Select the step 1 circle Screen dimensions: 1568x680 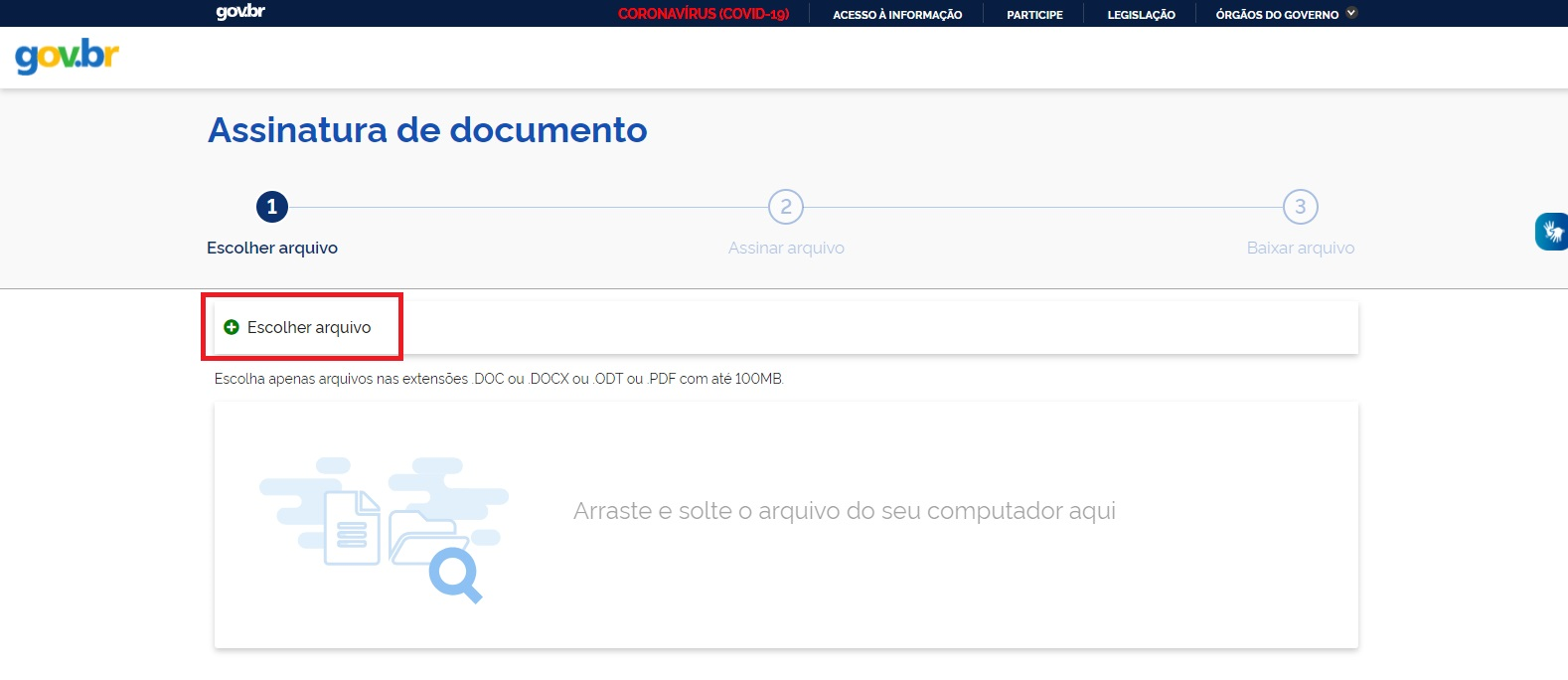click(x=272, y=207)
